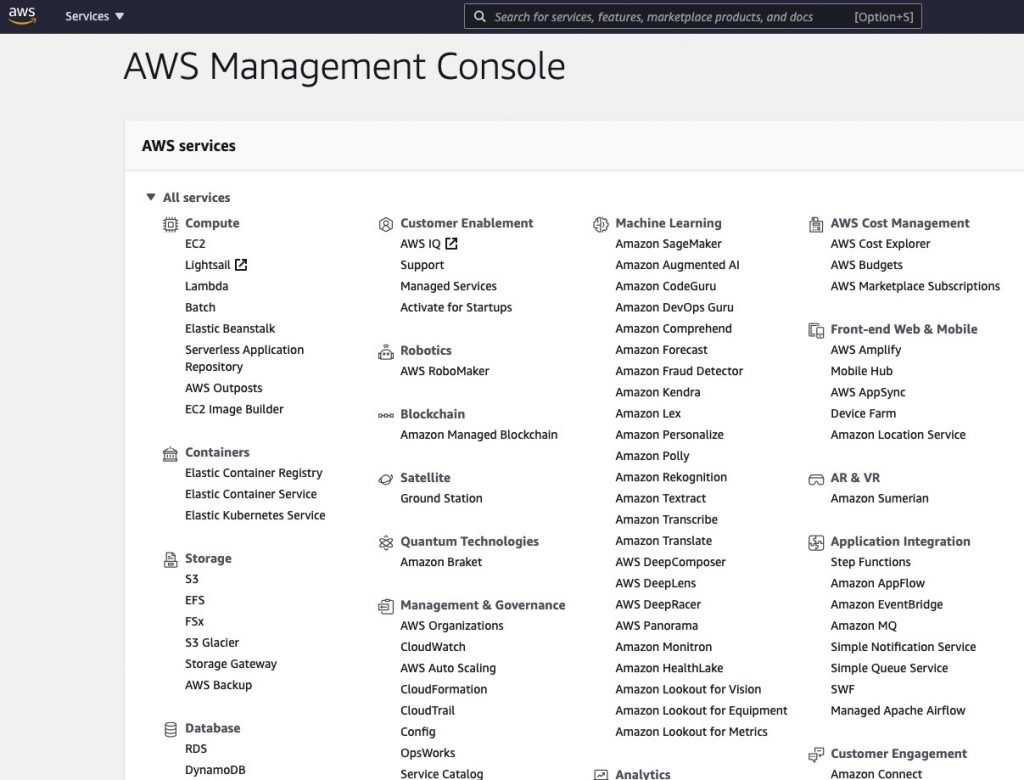Open S3 Glacier
Screen dimensions: 1024x780
point(212,643)
